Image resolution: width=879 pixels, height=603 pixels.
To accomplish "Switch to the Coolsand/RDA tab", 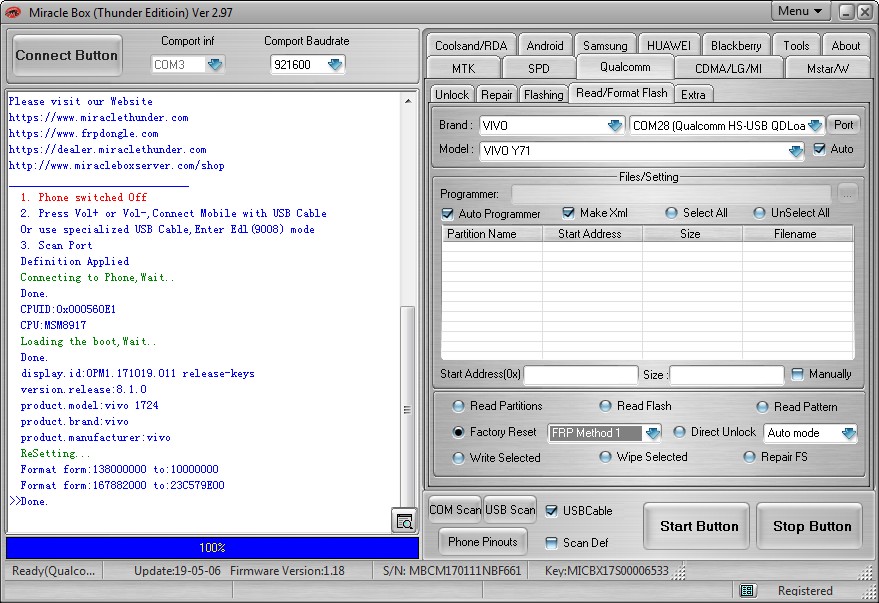I will (x=471, y=45).
